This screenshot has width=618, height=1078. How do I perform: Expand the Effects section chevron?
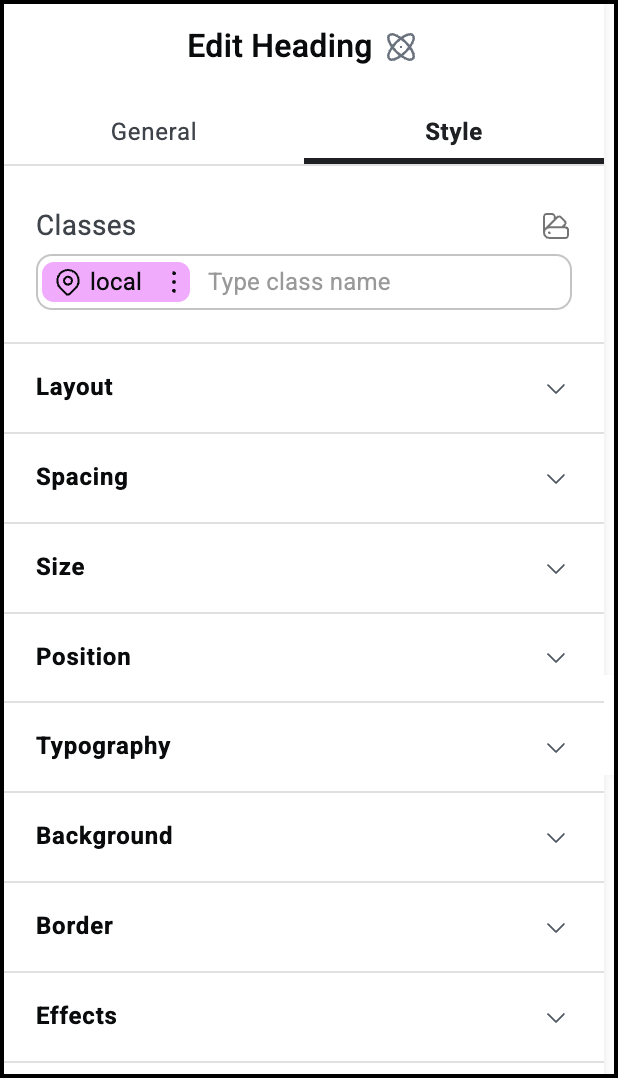click(556, 1017)
